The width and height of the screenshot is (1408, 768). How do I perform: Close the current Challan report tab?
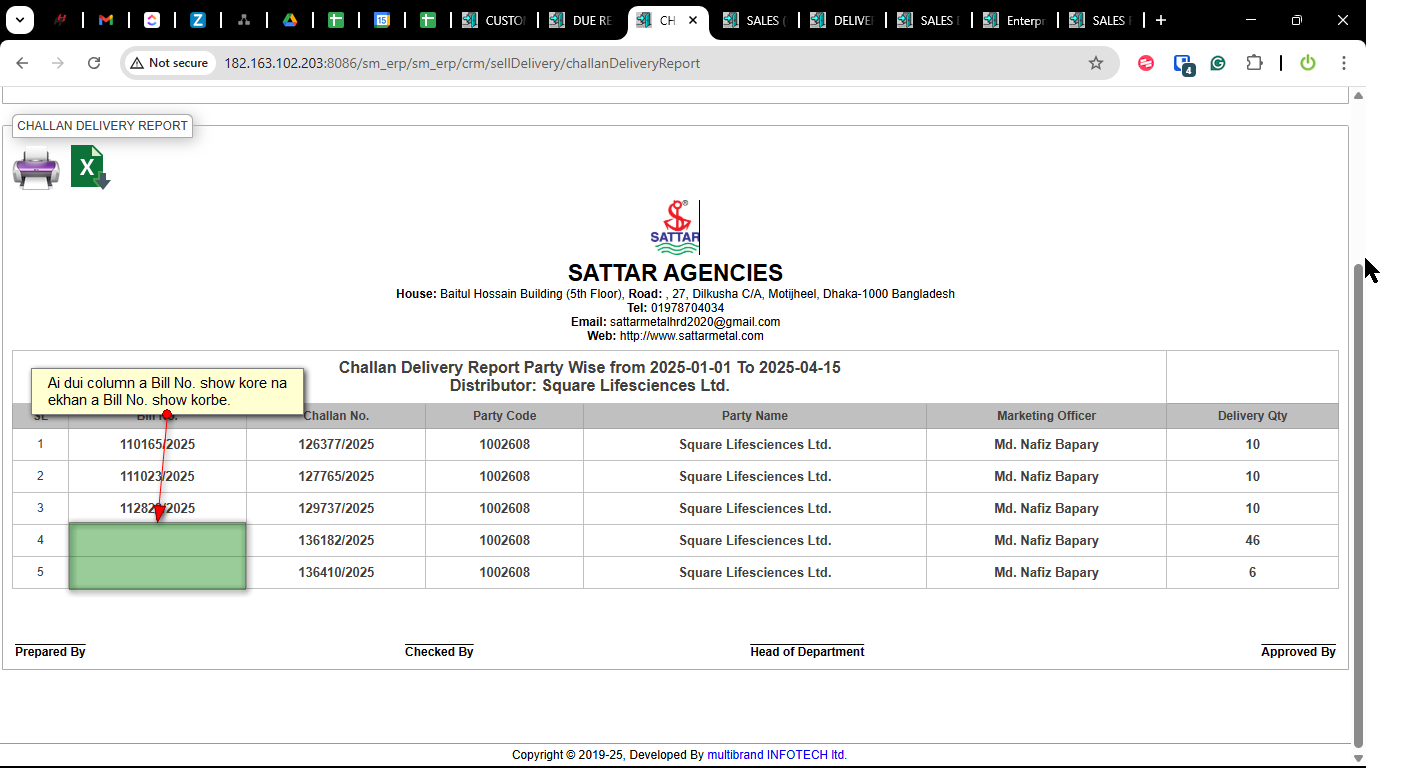693,20
